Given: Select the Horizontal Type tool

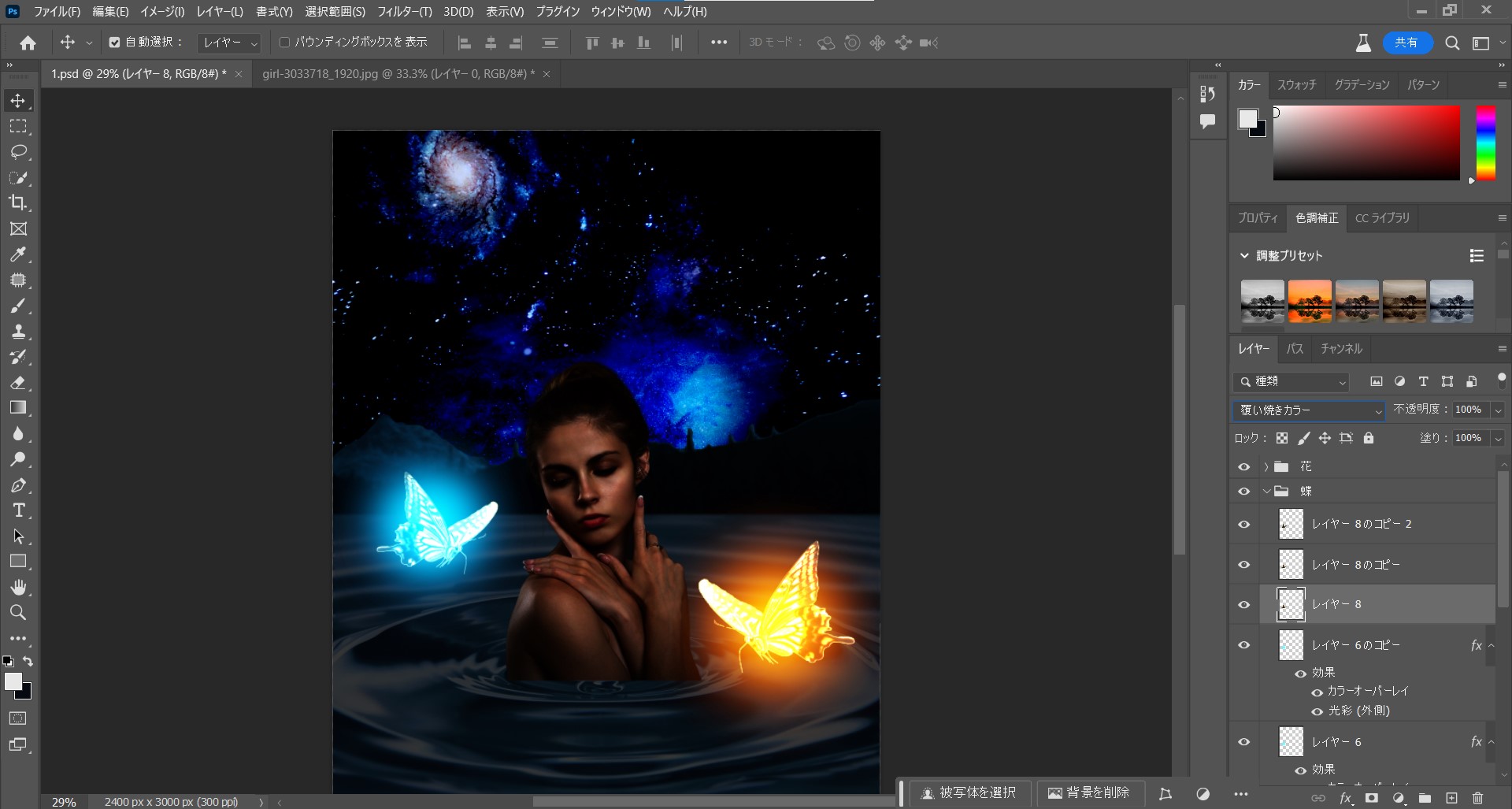Looking at the screenshot, I should 18,510.
